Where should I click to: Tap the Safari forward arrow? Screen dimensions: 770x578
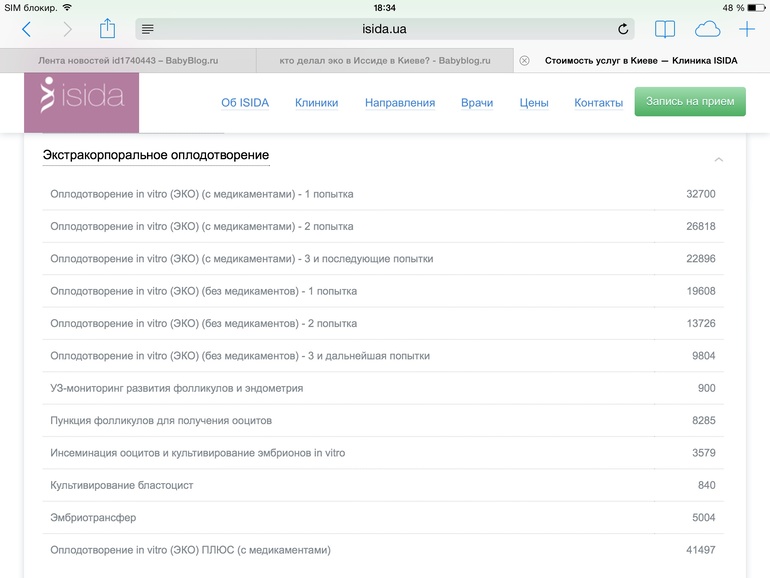pyautogui.click(x=67, y=29)
